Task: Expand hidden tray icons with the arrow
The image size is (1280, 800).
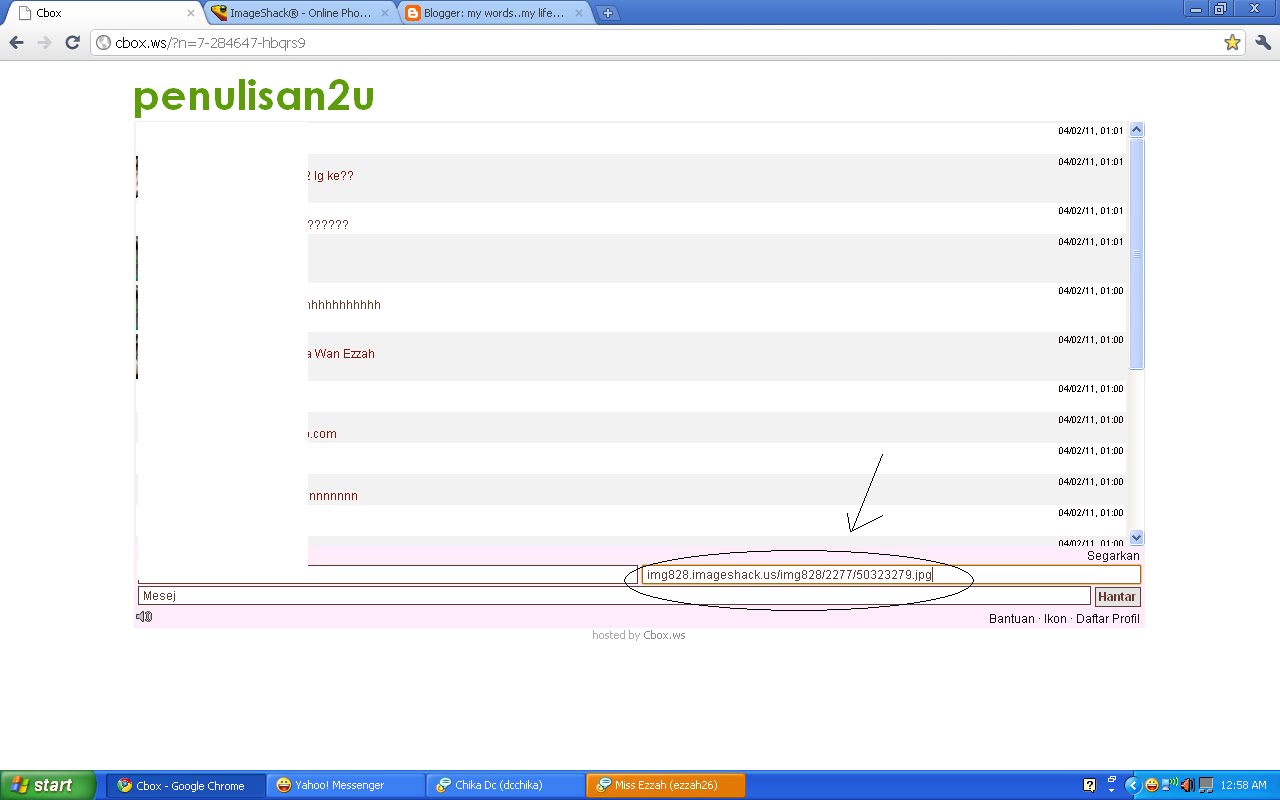Action: (x=1133, y=785)
